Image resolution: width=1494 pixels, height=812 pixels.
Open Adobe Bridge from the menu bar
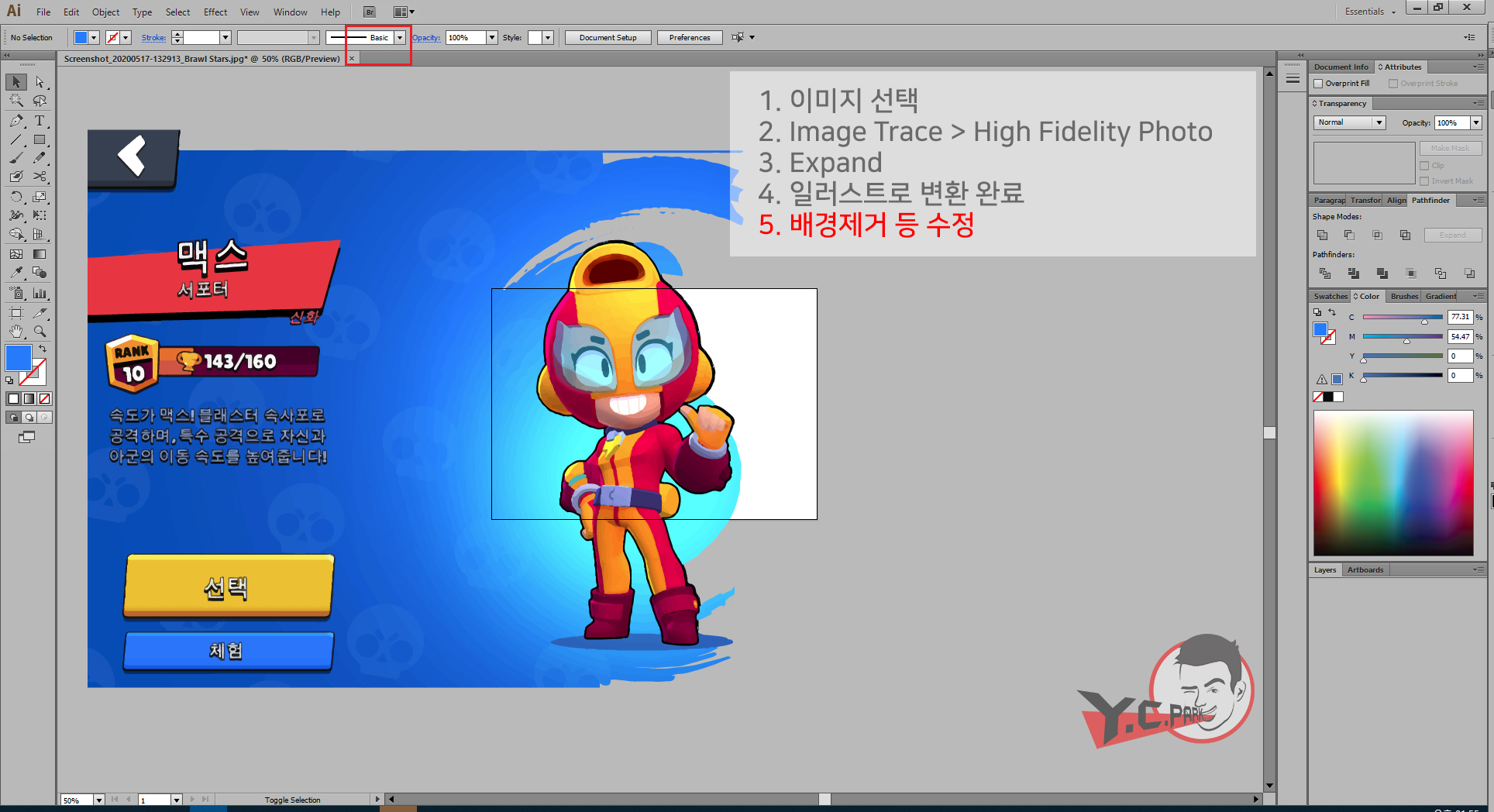point(370,12)
